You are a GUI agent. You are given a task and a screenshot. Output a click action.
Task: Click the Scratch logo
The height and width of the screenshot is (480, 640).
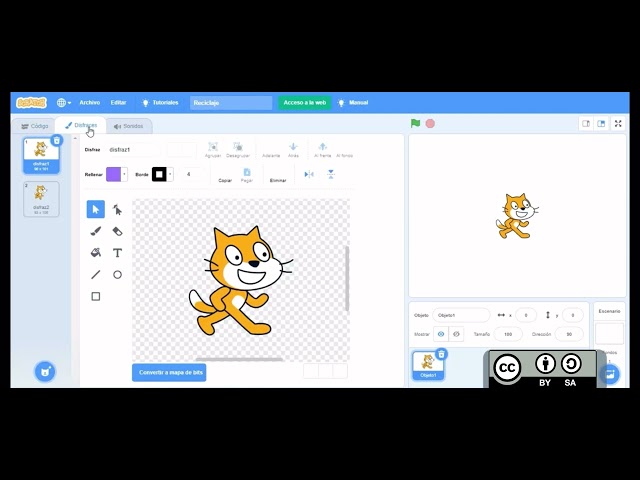pyautogui.click(x=31, y=102)
